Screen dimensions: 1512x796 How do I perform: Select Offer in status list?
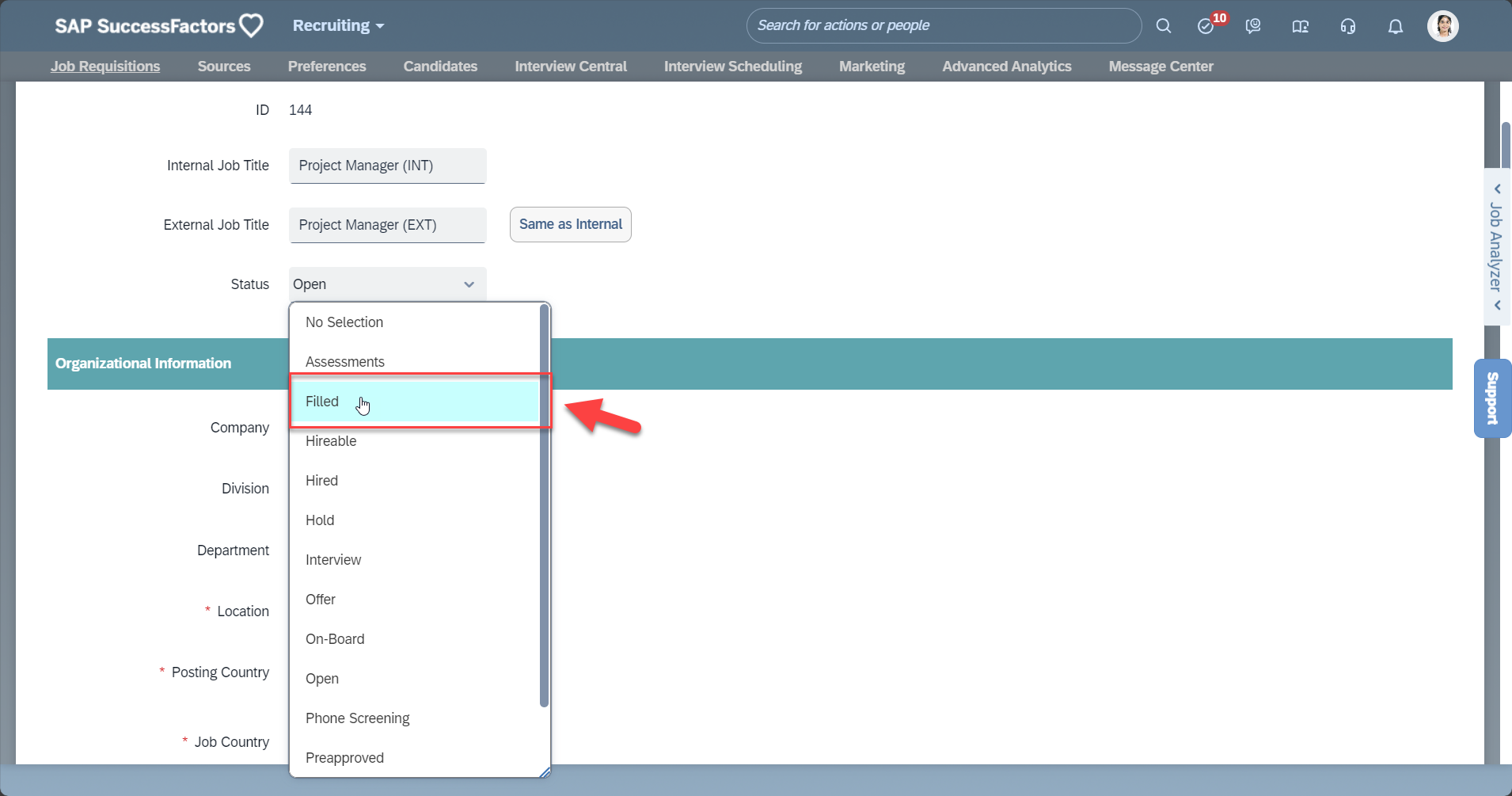pos(415,600)
